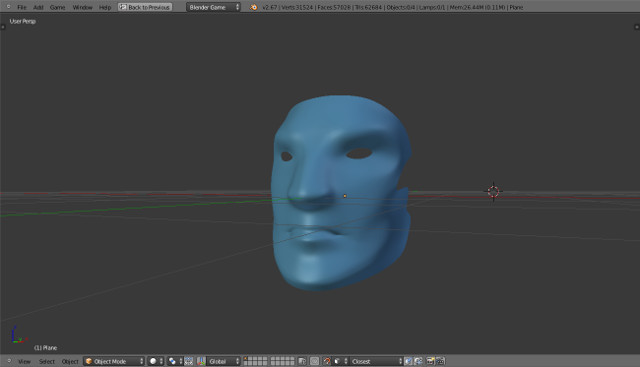Click the User Persp view label
The image size is (640, 367).
[23, 21]
